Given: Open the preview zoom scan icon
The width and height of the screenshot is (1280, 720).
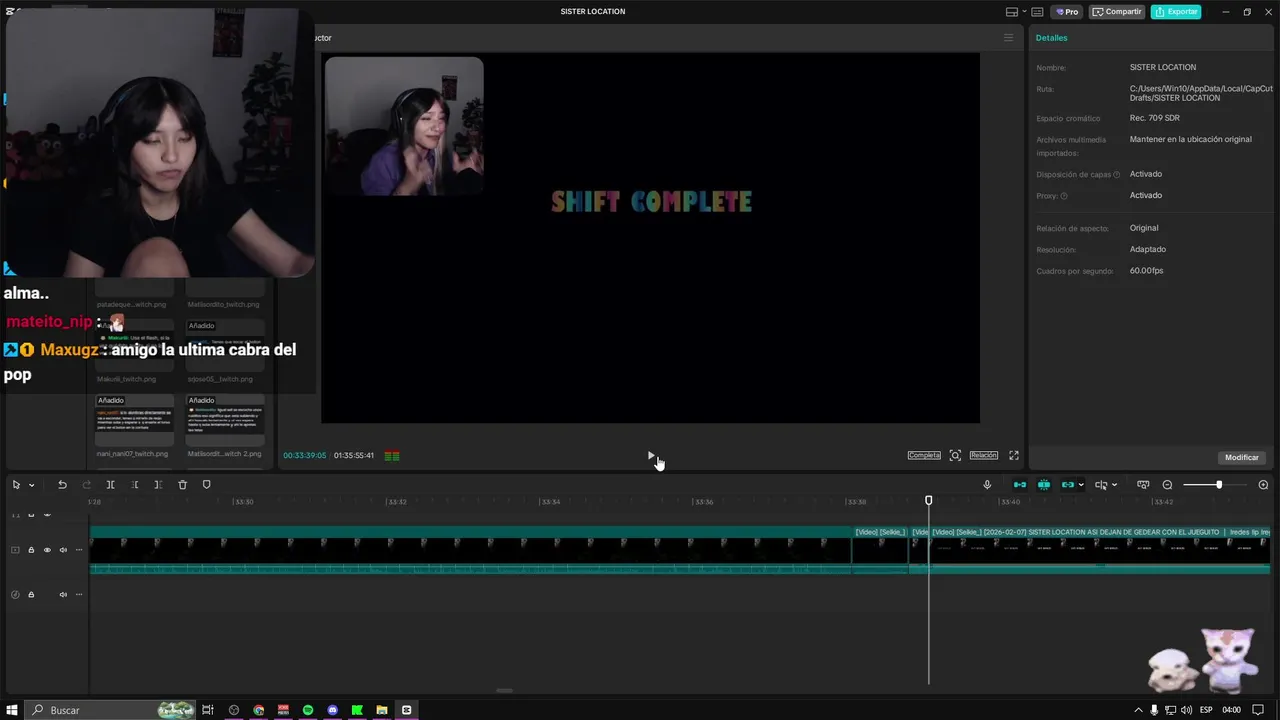Looking at the screenshot, I should point(955,455).
